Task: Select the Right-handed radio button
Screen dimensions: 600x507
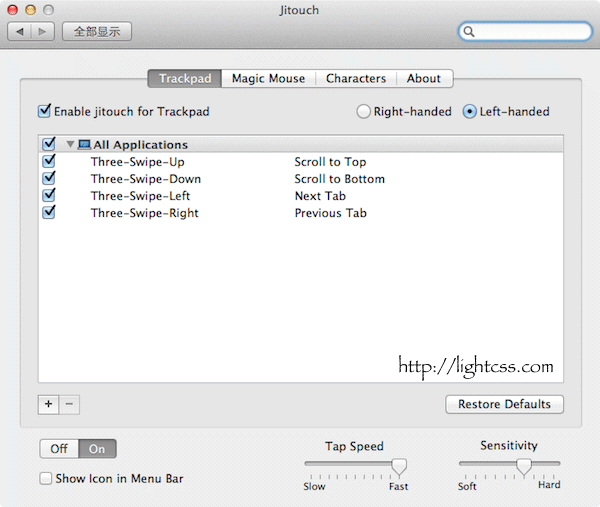Action: [x=364, y=112]
